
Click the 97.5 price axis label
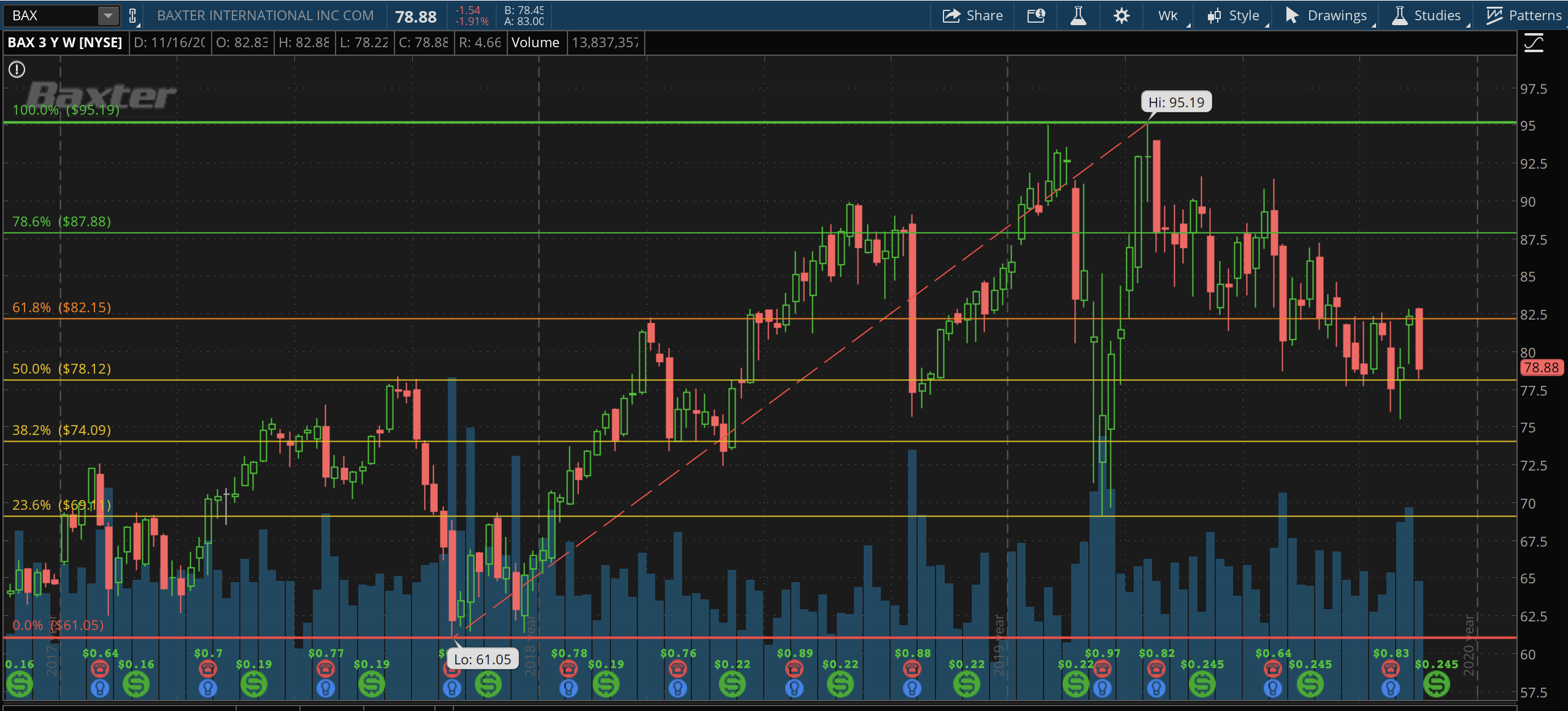click(x=1534, y=89)
